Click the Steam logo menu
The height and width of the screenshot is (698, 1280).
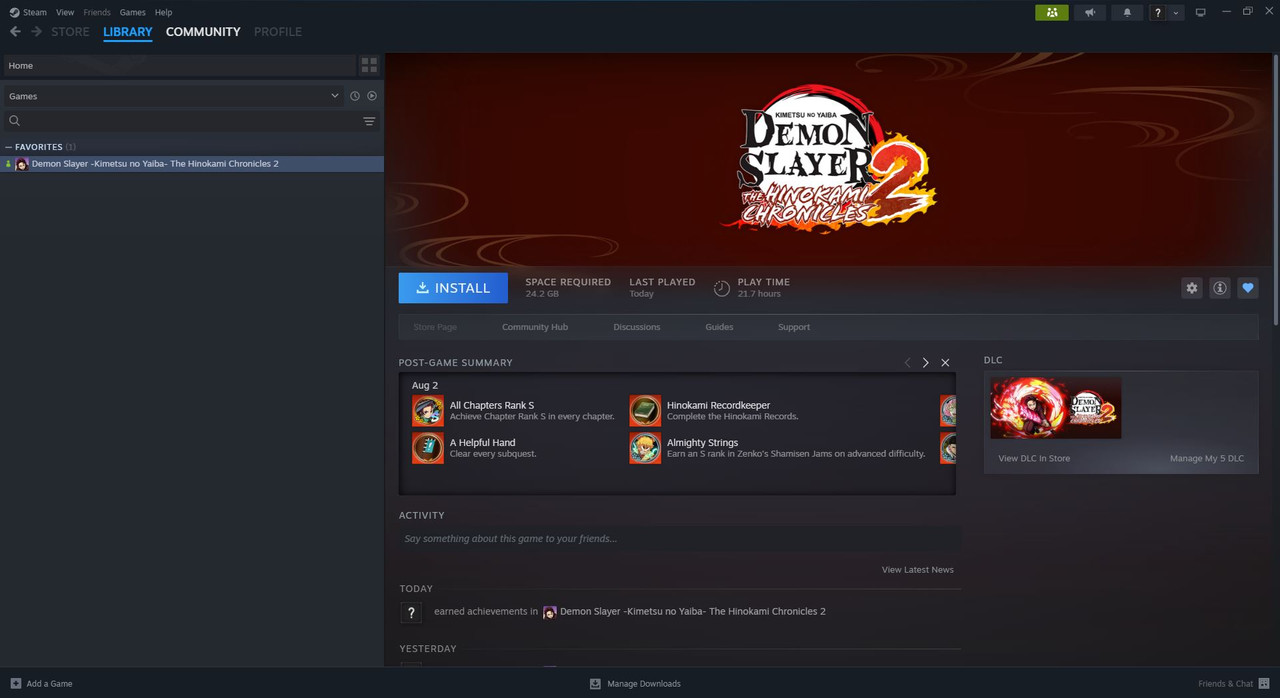[x=28, y=12]
